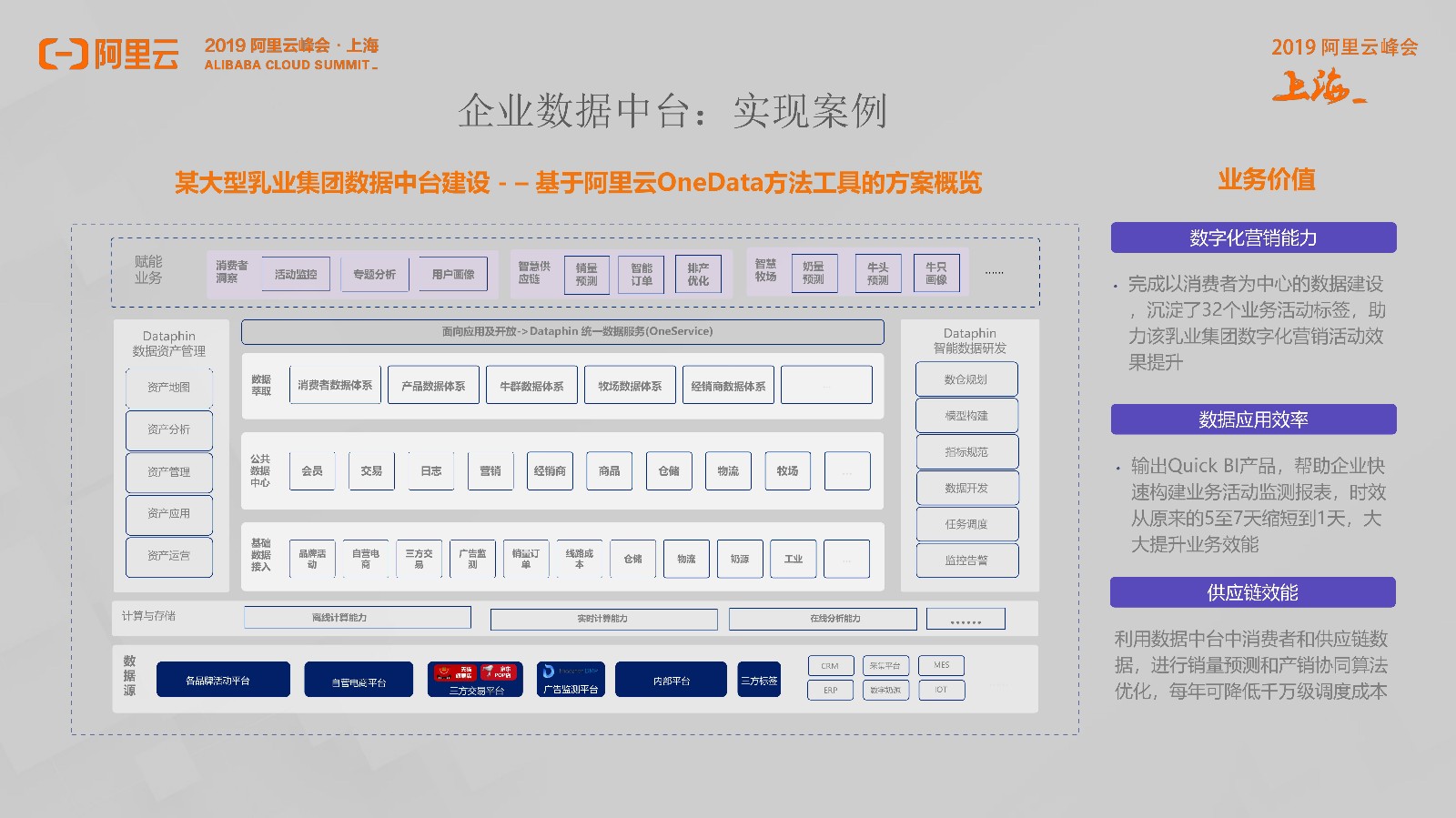Select the 营销 box
Screen dimensions: 1456x818
(490, 470)
